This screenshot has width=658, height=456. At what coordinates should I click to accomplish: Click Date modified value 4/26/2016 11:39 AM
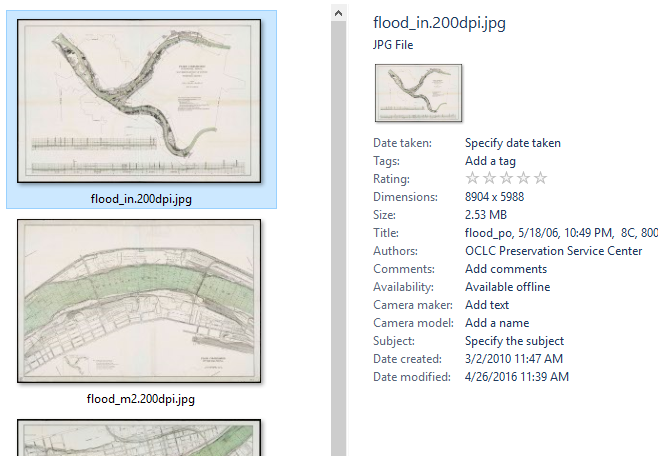517,377
